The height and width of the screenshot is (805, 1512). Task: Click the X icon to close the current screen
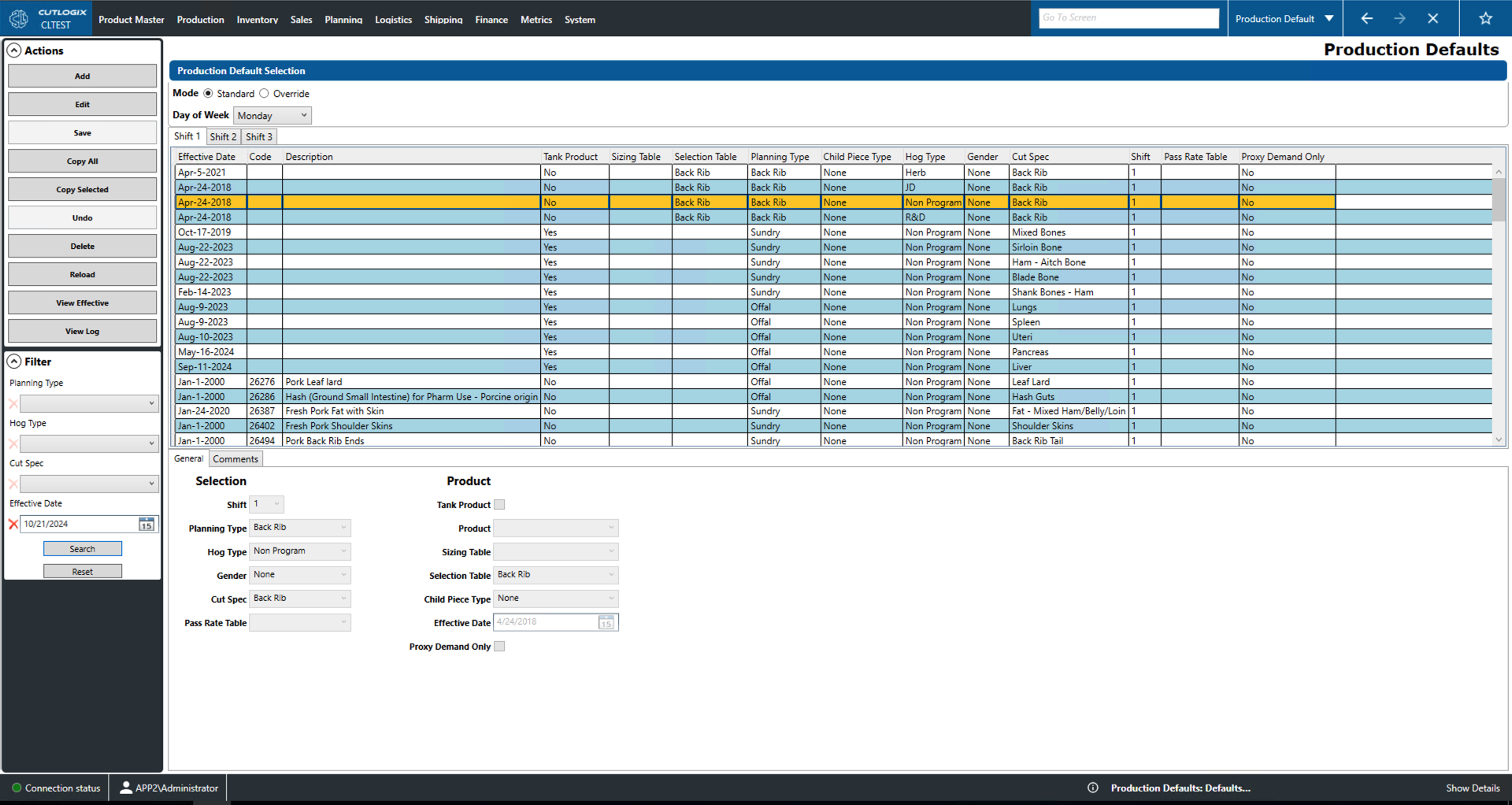1432,19
